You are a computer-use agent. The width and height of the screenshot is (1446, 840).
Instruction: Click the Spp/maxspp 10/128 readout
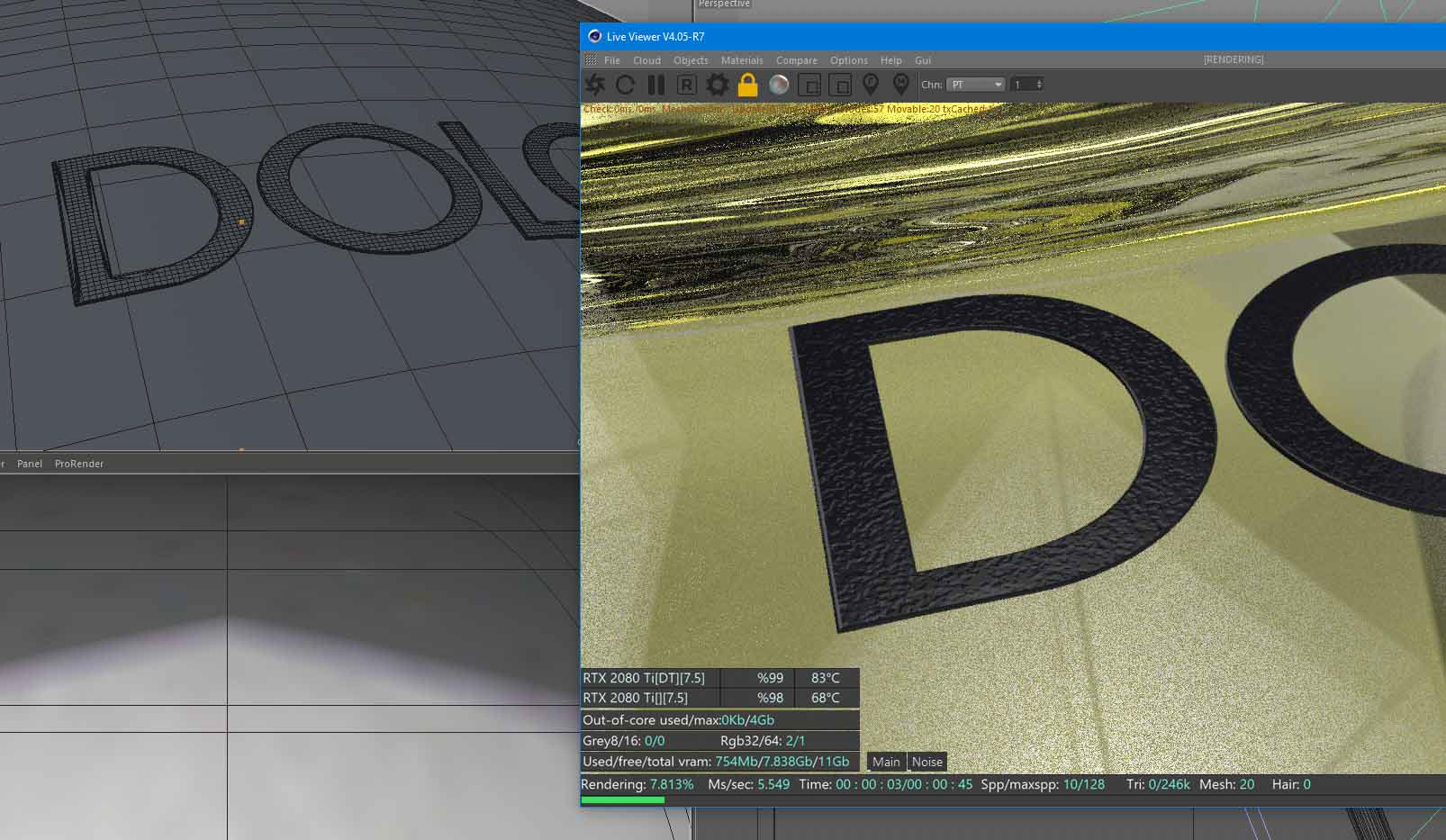pos(1043,784)
